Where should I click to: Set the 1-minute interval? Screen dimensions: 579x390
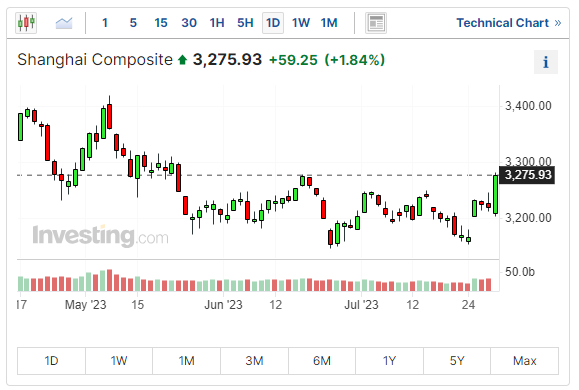(x=105, y=23)
